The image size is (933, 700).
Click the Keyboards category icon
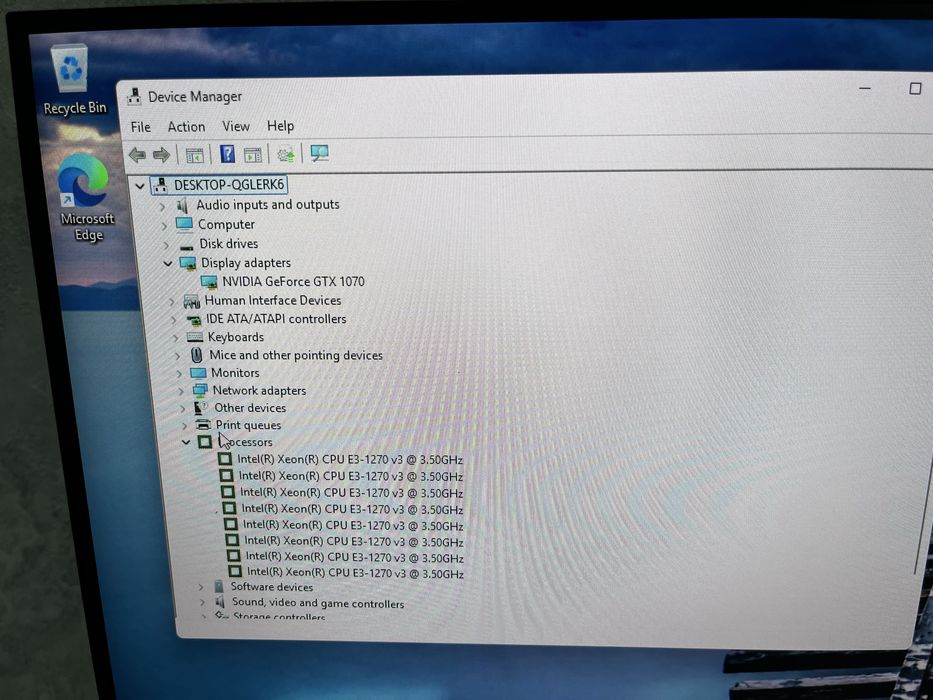(x=195, y=338)
